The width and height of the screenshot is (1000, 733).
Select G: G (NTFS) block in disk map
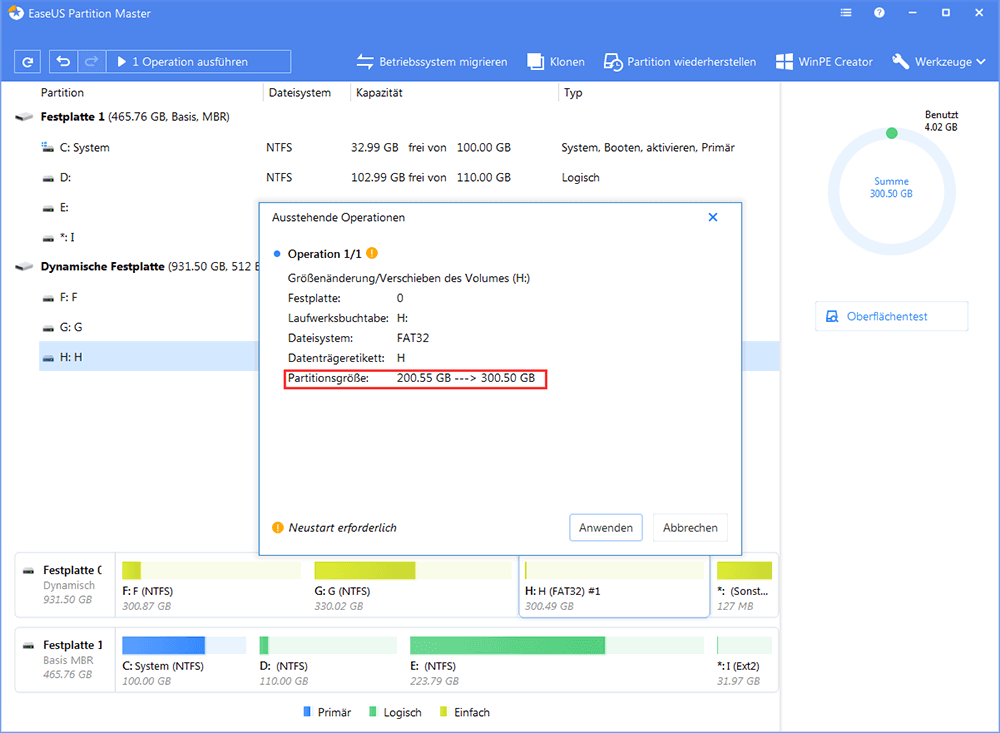click(413, 586)
